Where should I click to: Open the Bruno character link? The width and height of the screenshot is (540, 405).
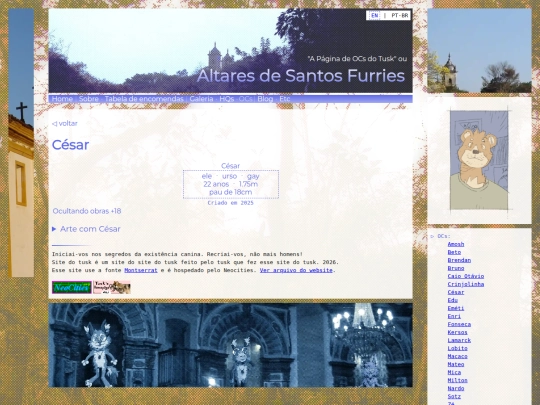[456, 268]
